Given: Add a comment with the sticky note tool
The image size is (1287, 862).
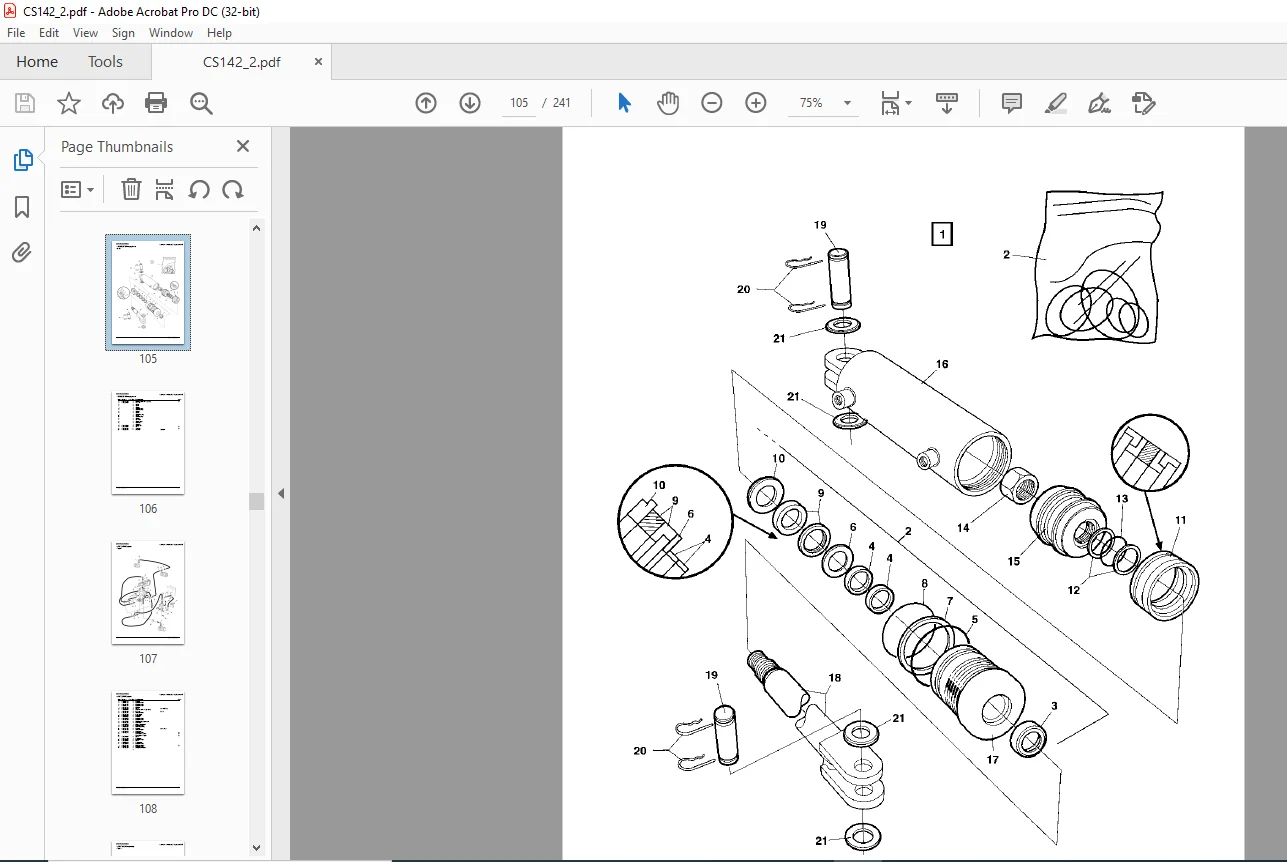Looking at the screenshot, I should click(1012, 103).
